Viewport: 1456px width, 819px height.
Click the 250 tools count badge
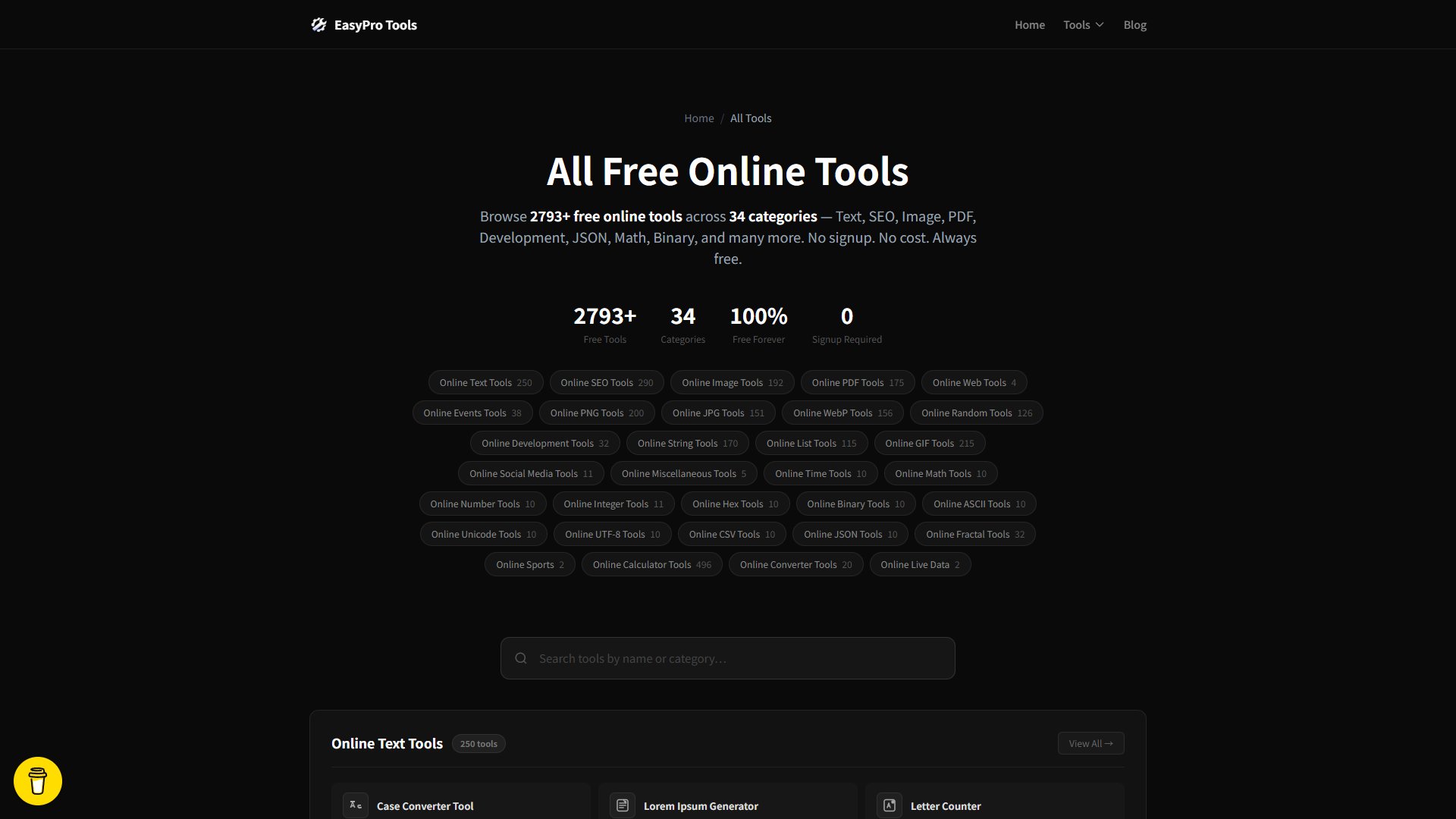pos(479,743)
